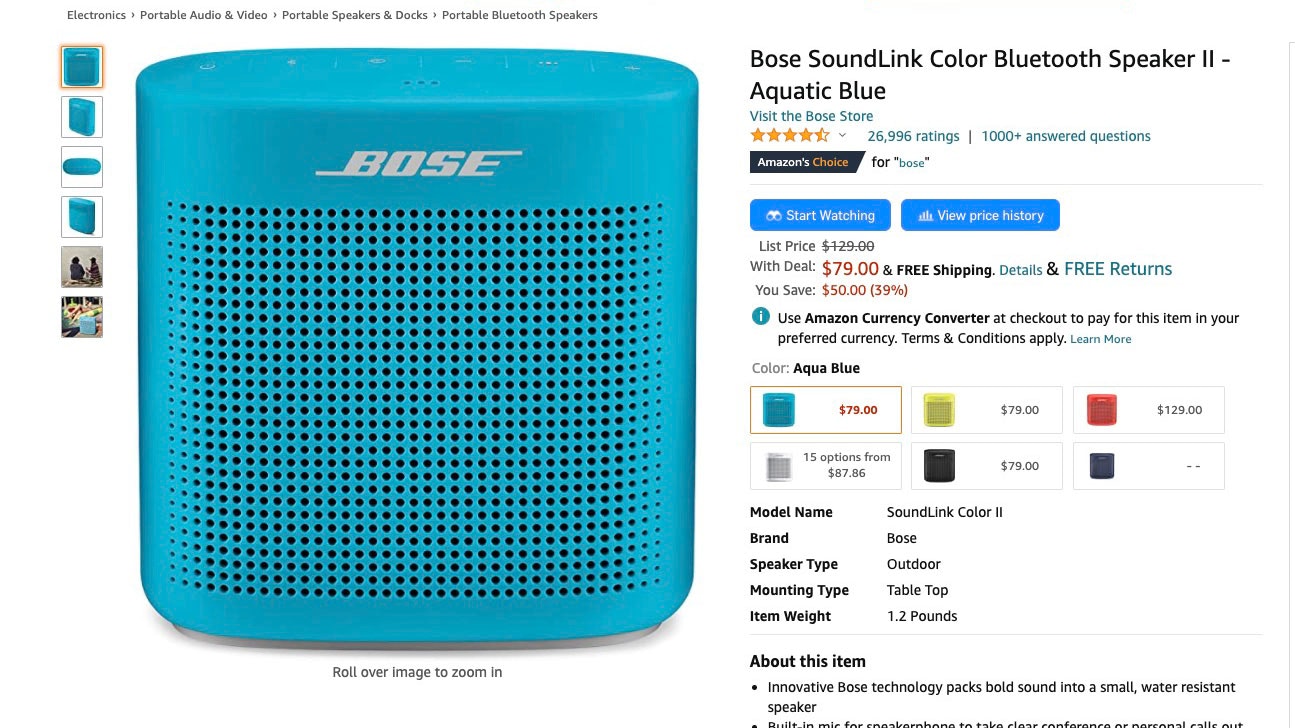
Task: Click the View price history button
Action: pos(980,216)
